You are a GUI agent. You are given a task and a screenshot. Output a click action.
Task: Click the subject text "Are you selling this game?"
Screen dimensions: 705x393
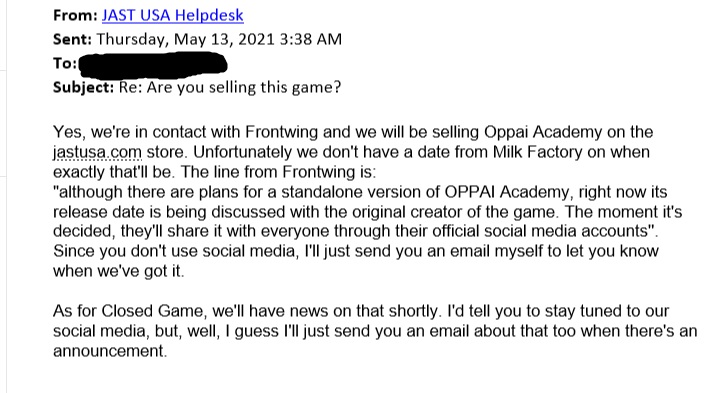(244, 87)
